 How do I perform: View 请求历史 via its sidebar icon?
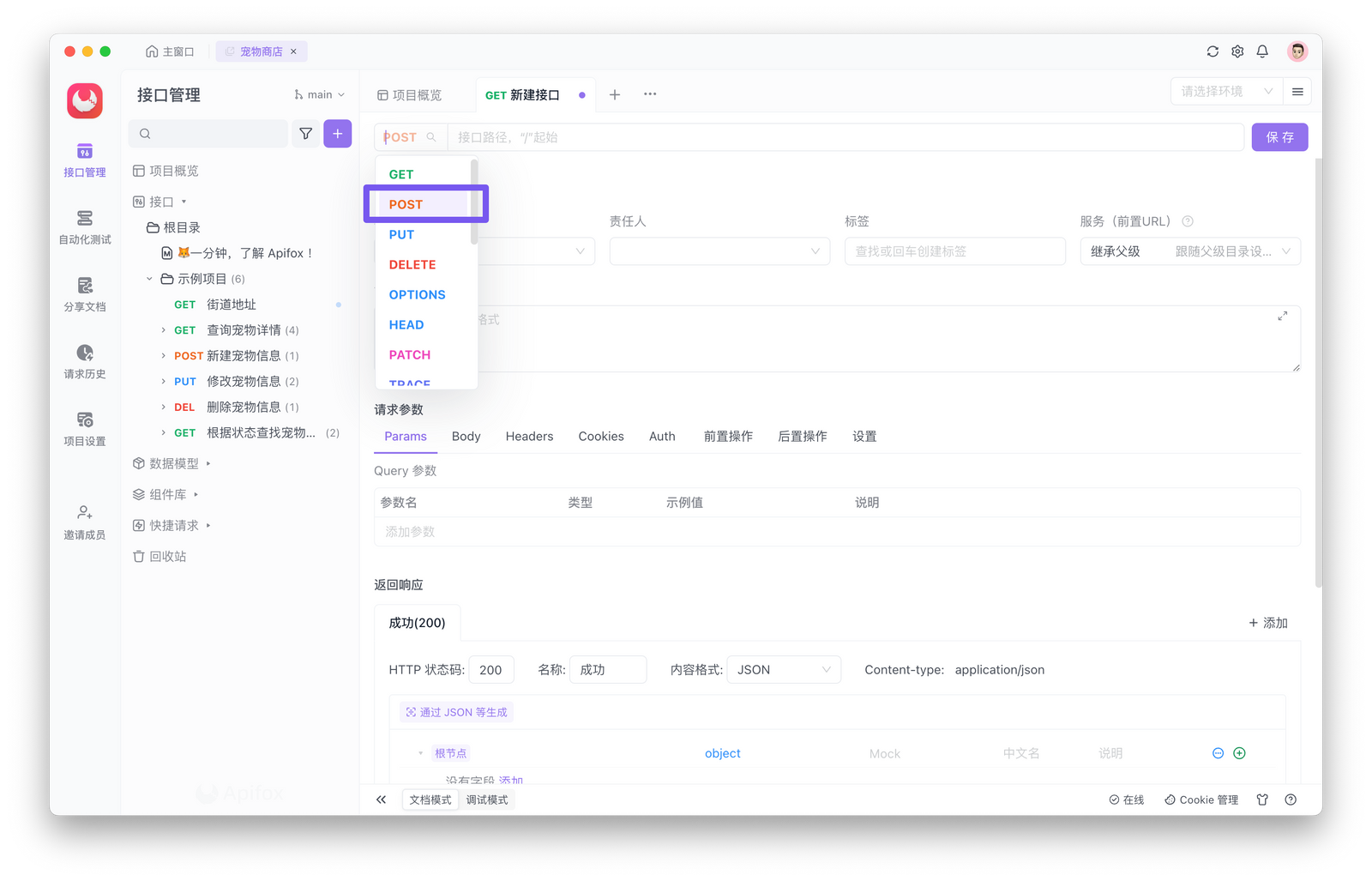[83, 359]
